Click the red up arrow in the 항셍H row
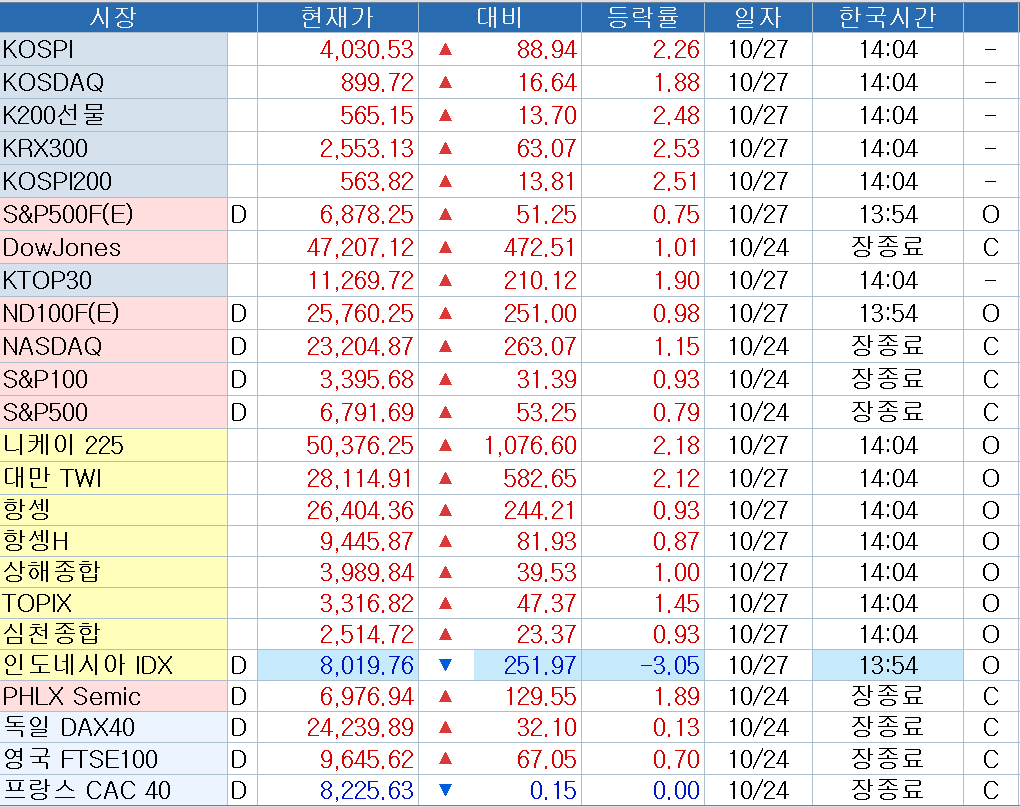 coord(446,541)
